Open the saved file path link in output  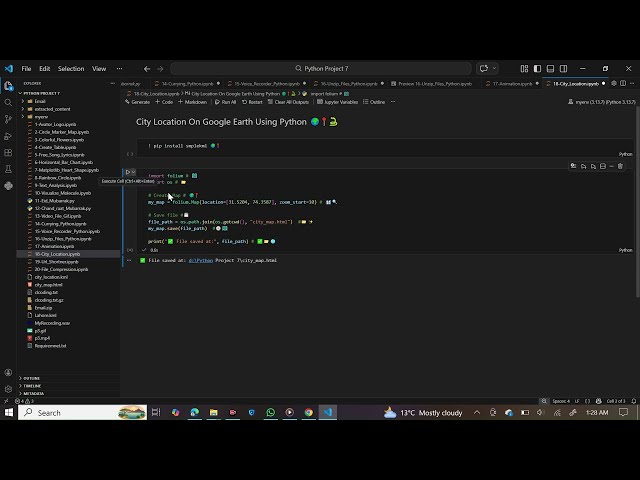click(200, 260)
